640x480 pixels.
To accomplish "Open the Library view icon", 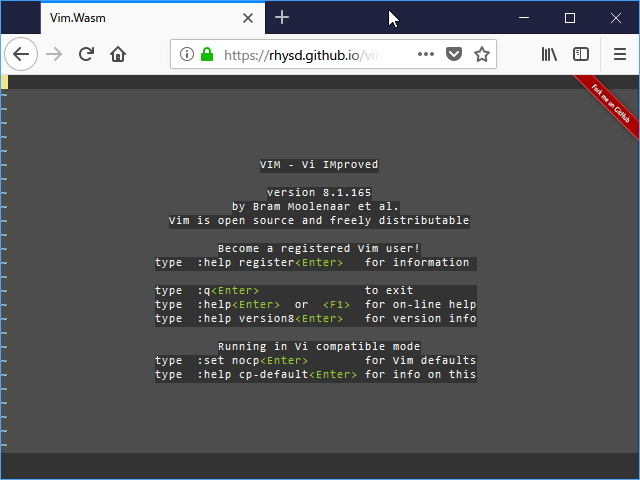I will tap(549, 54).
